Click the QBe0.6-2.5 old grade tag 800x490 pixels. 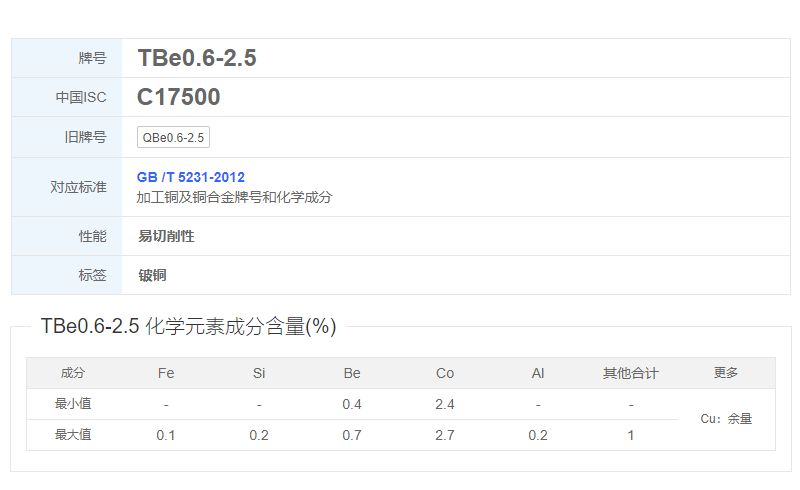[173, 137]
